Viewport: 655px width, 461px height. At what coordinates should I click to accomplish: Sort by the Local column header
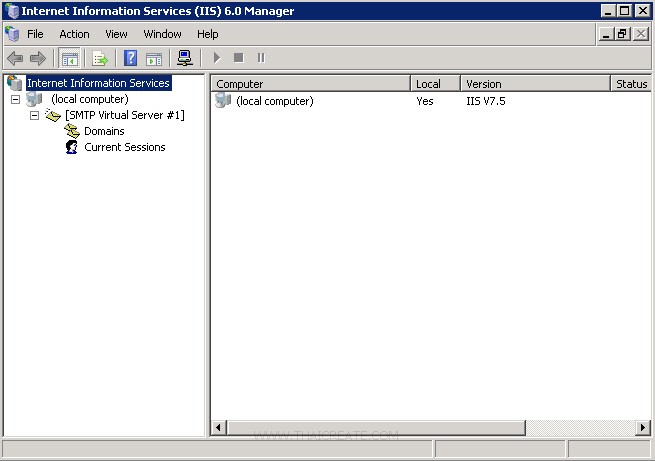pos(436,84)
